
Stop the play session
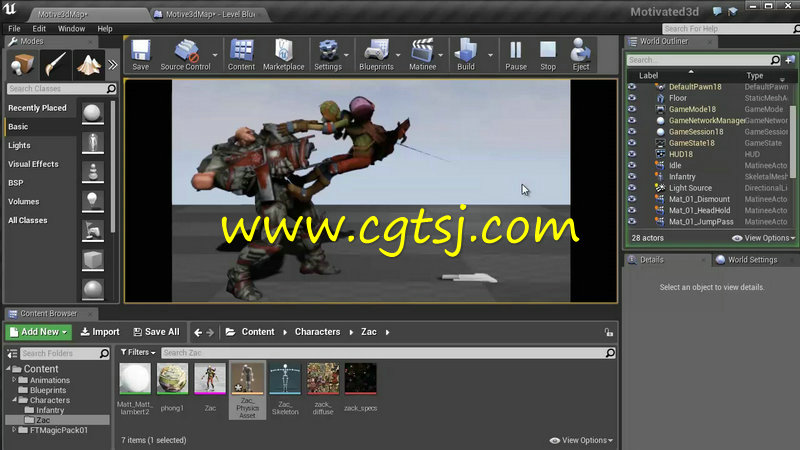(x=548, y=54)
